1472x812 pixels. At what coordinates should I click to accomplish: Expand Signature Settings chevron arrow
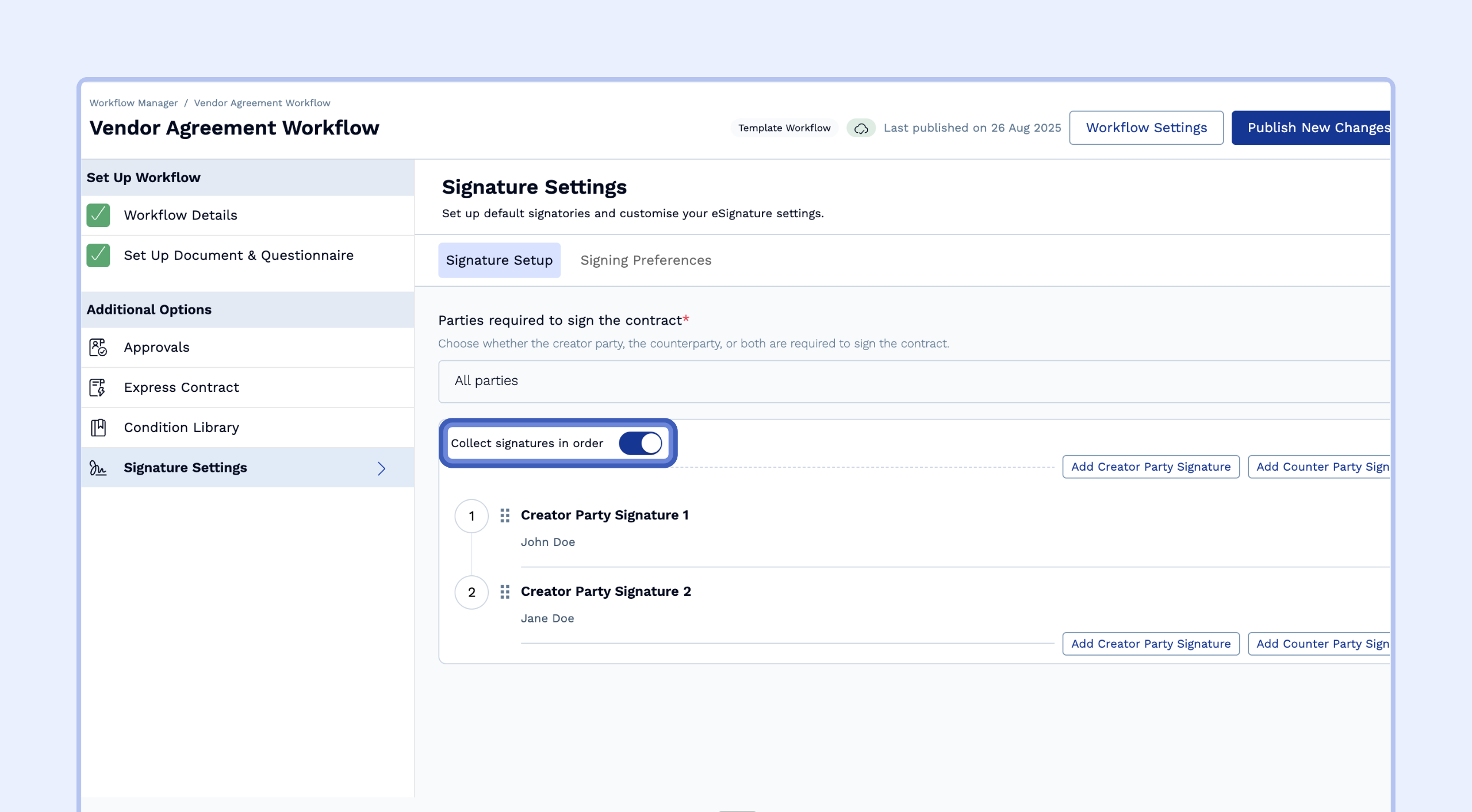click(x=381, y=468)
